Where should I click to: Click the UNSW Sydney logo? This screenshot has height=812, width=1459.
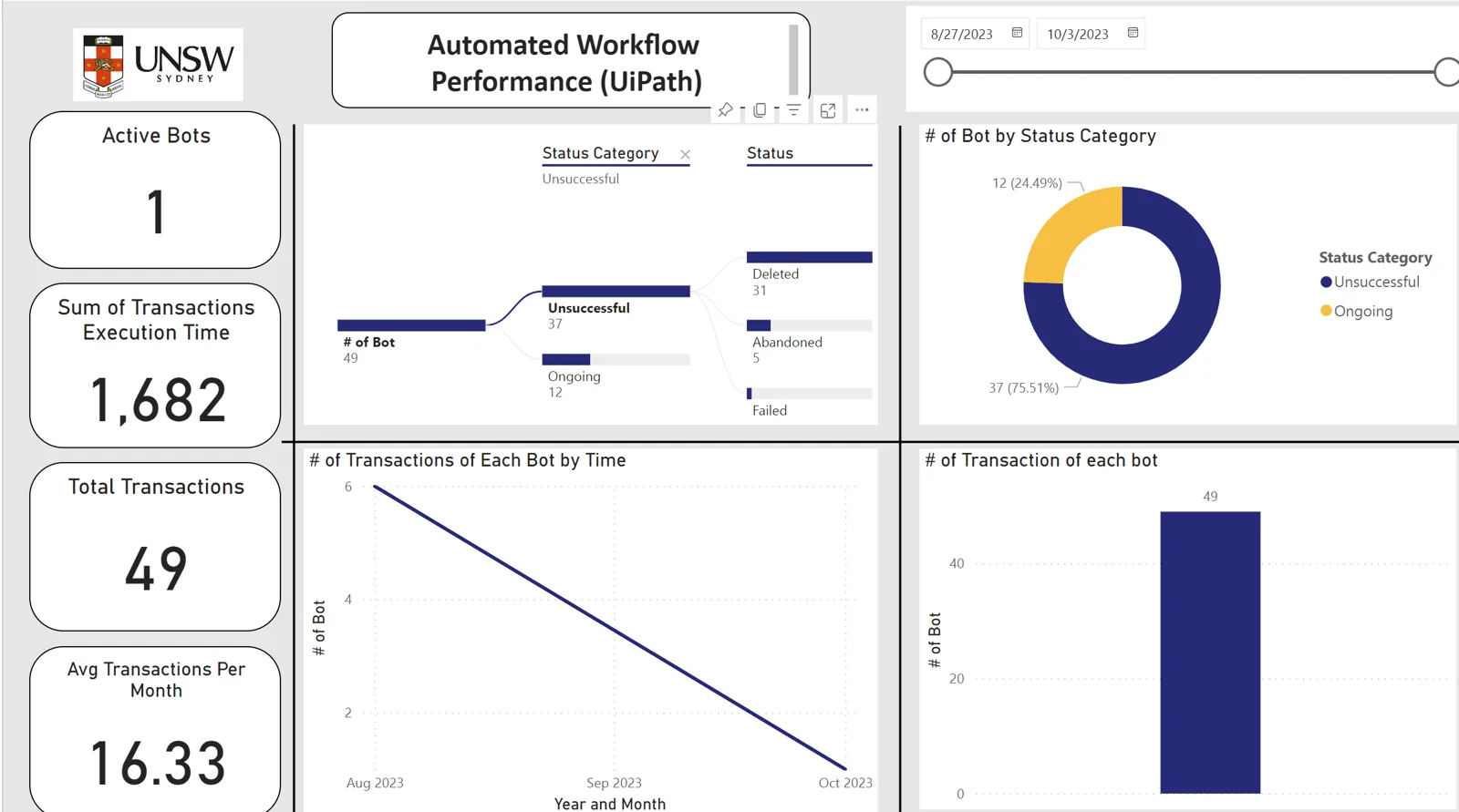(x=158, y=64)
